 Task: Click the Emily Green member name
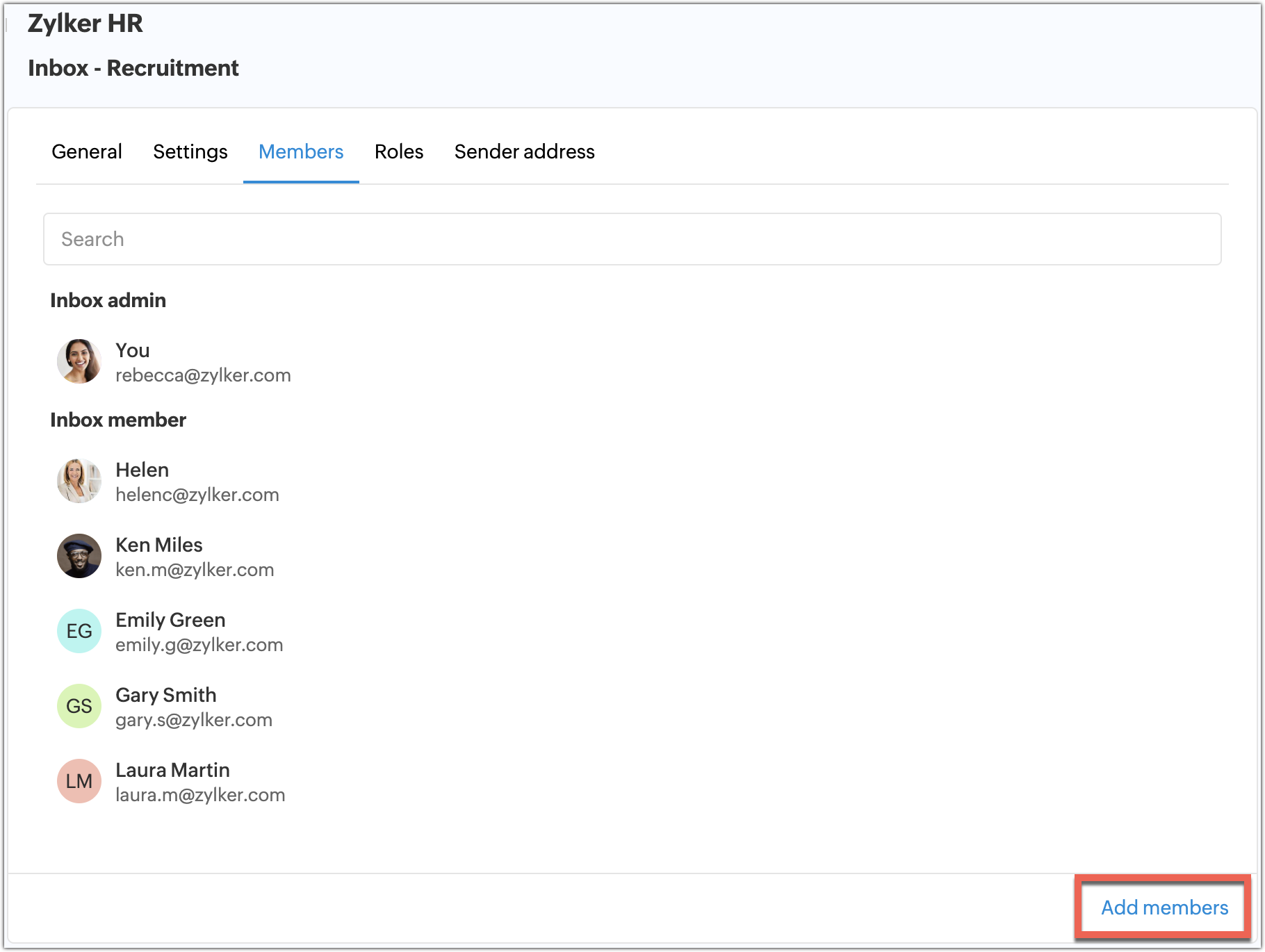170,620
